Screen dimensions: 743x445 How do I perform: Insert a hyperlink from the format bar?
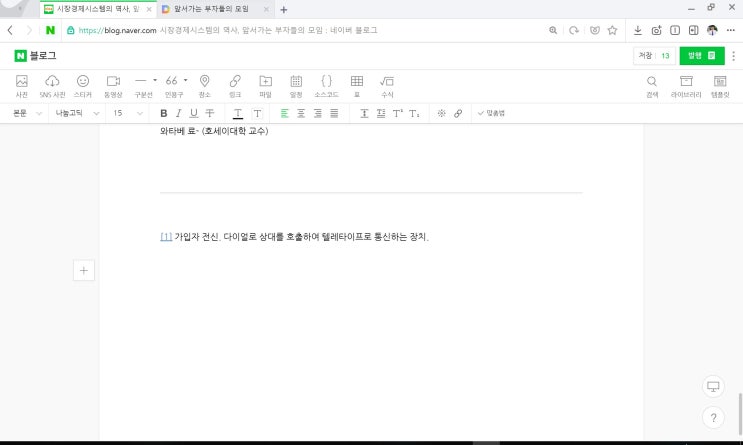tap(458, 113)
